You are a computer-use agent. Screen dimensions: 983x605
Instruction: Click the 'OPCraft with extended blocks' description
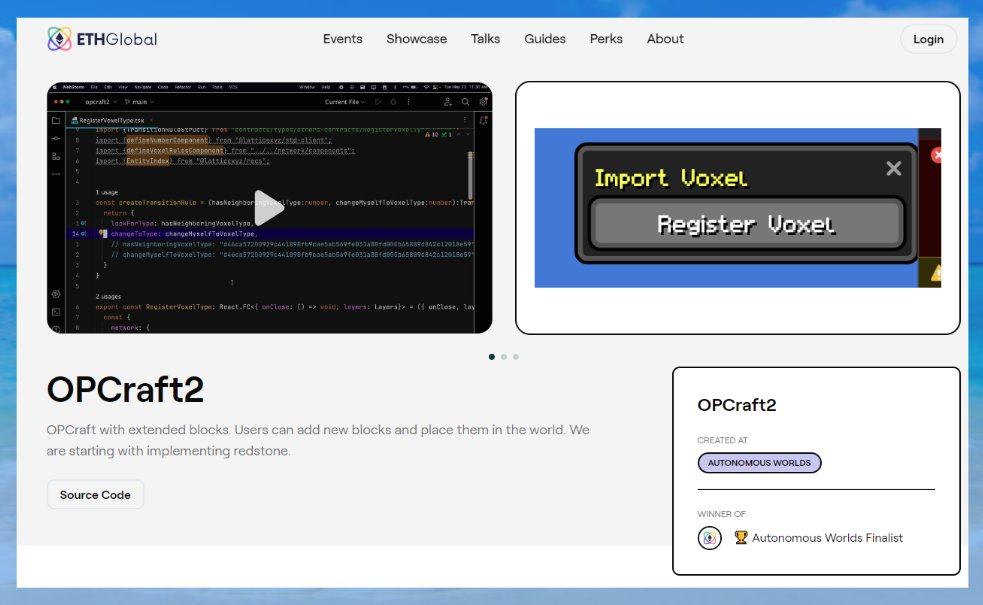[x=318, y=440]
